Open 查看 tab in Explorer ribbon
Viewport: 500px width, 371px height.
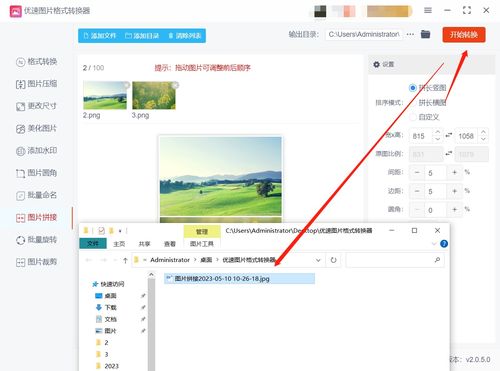(170, 244)
